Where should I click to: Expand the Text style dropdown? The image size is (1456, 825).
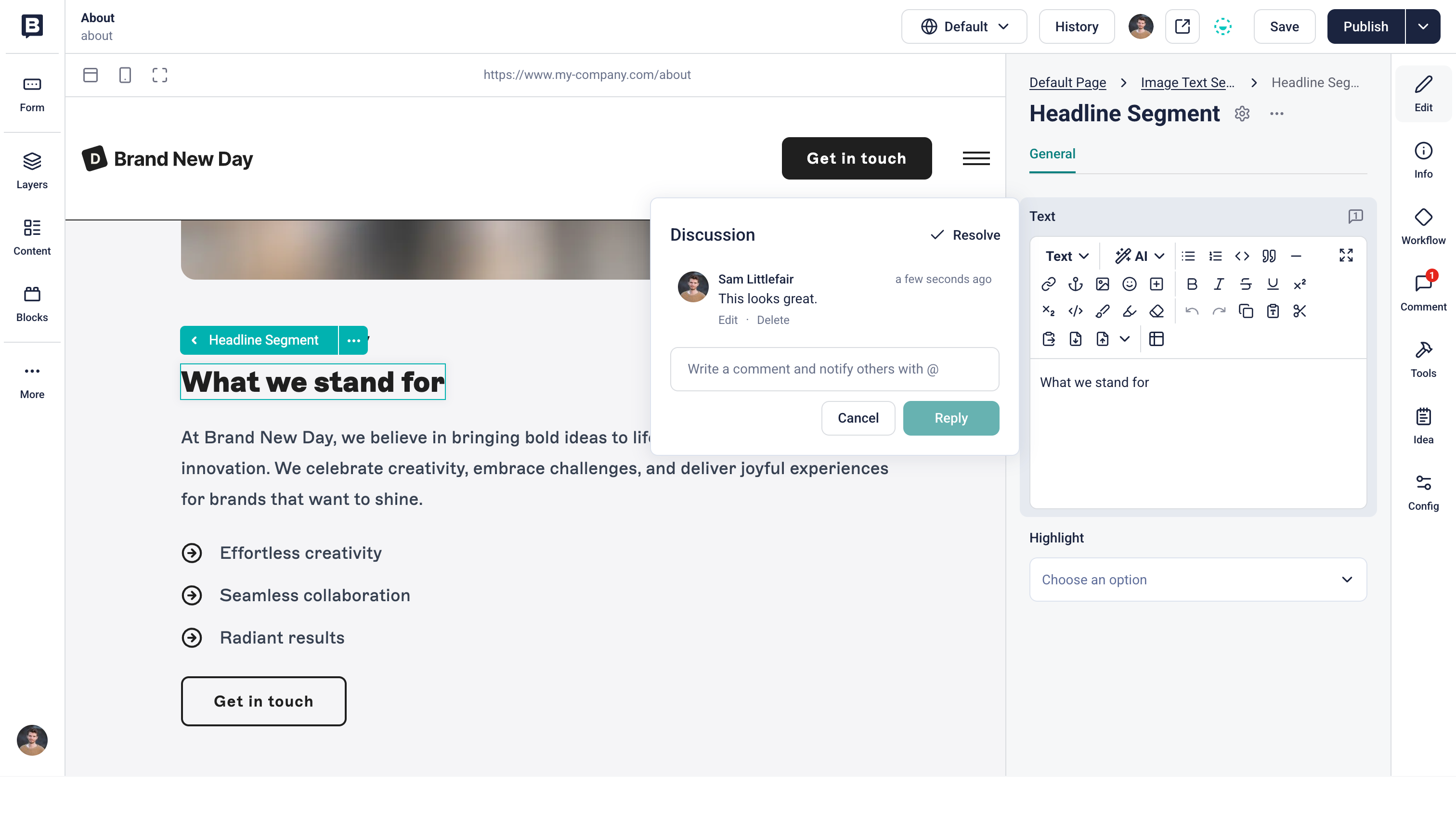coord(1066,256)
